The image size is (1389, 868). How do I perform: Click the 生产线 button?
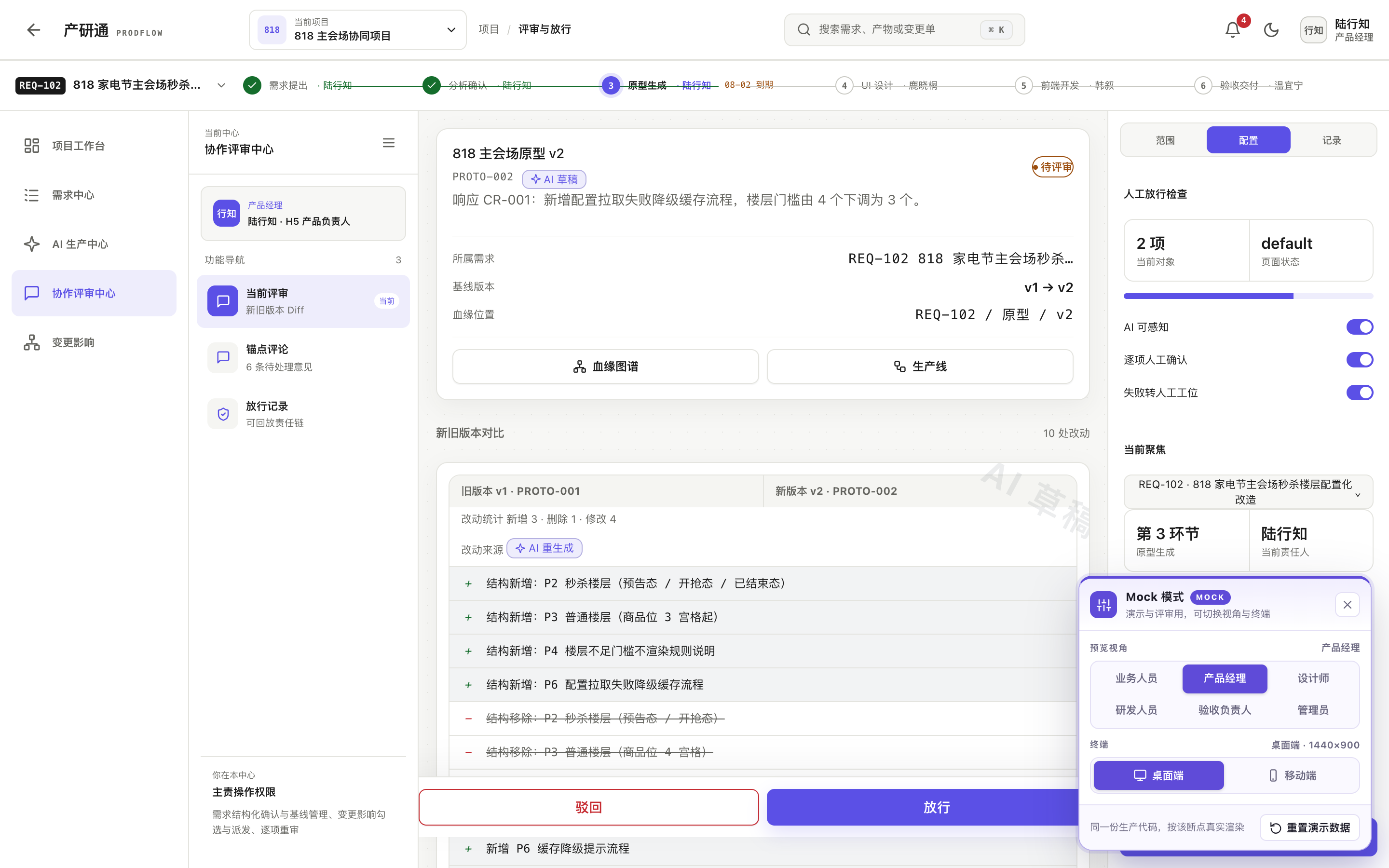pyautogui.click(x=920, y=366)
